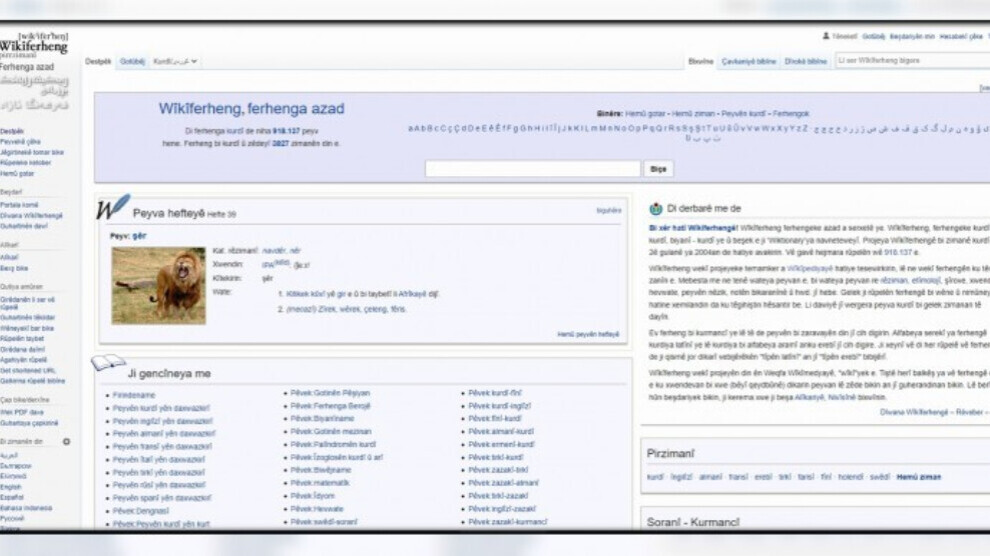This screenshot has height=556, width=990.
Task: Click the Biçe button next to search box
Action: [x=657, y=169]
